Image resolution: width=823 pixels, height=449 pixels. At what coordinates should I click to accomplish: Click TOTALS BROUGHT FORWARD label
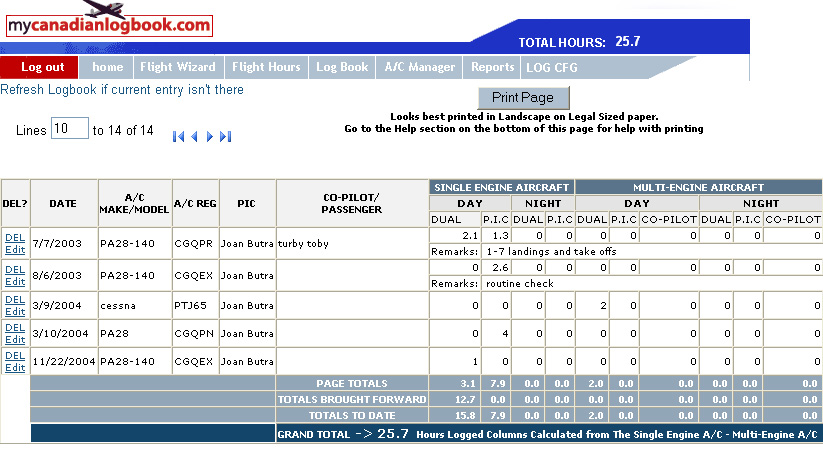pyautogui.click(x=352, y=399)
